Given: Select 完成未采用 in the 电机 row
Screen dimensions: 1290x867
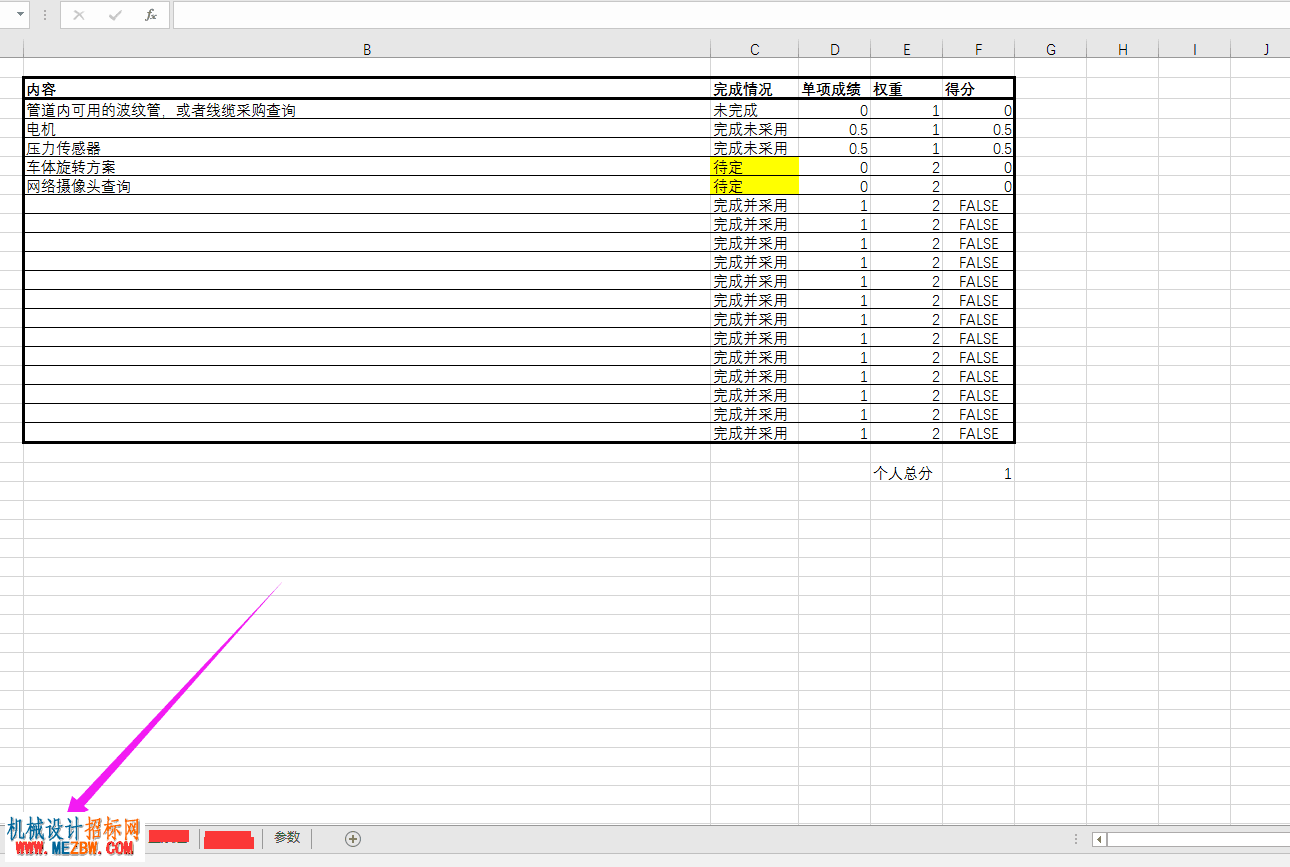Looking at the screenshot, I should [x=754, y=129].
